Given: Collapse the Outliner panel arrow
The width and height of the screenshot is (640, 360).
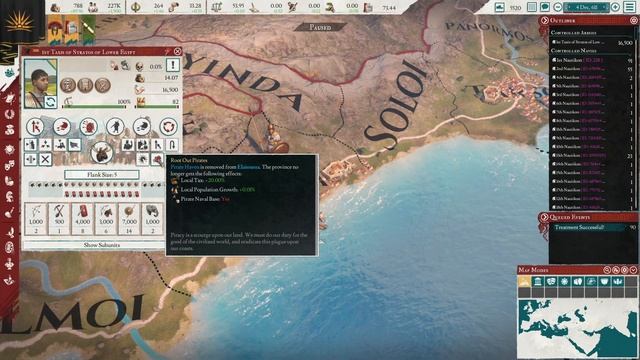Looking at the screenshot, I should [x=544, y=20].
